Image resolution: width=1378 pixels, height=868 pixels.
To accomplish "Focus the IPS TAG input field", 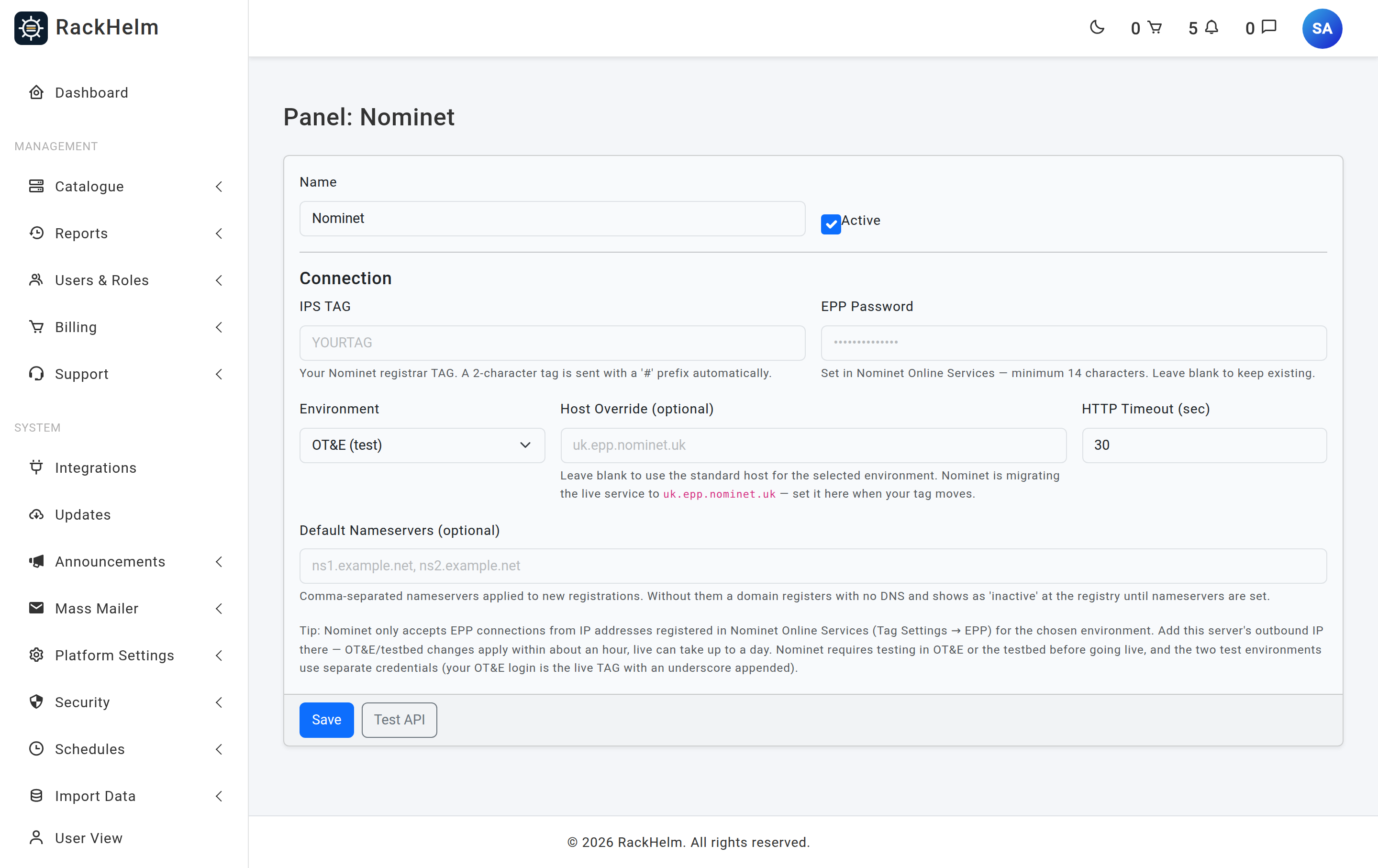I will [552, 343].
